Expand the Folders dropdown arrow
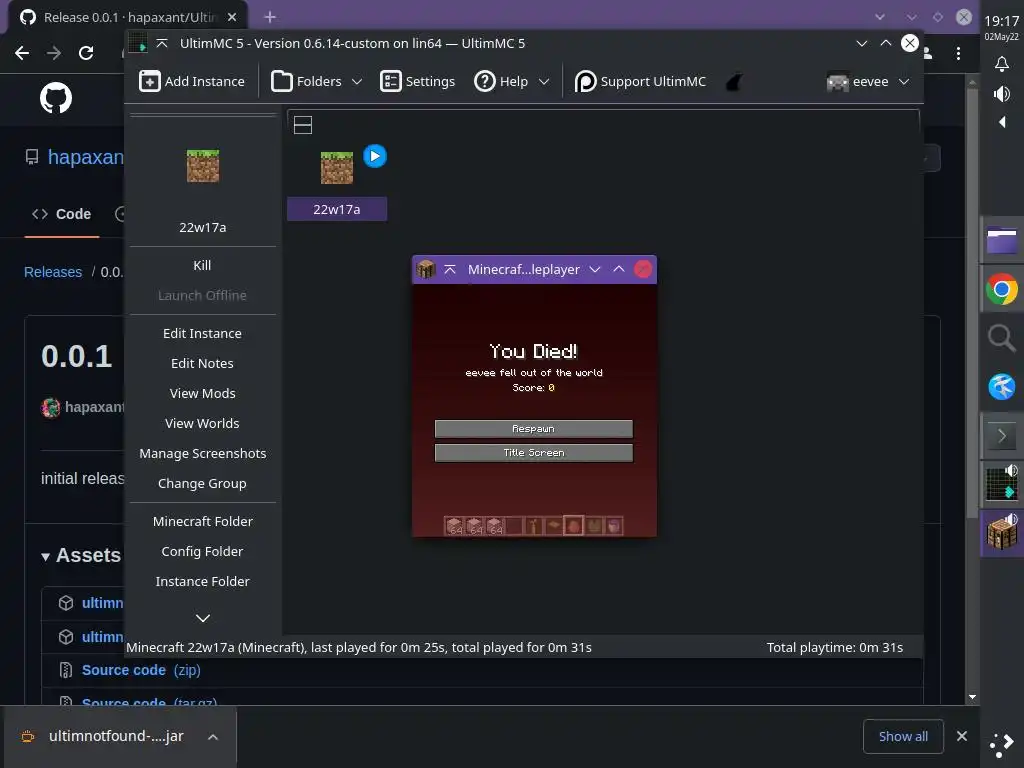1024x768 pixels. (357, 82)
